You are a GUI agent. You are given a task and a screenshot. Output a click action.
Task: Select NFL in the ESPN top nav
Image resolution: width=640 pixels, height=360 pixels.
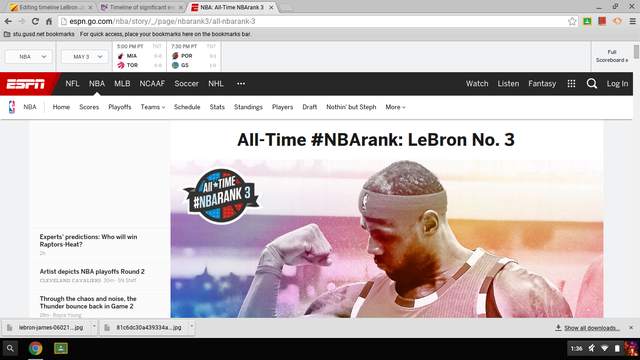click(72, 84)
